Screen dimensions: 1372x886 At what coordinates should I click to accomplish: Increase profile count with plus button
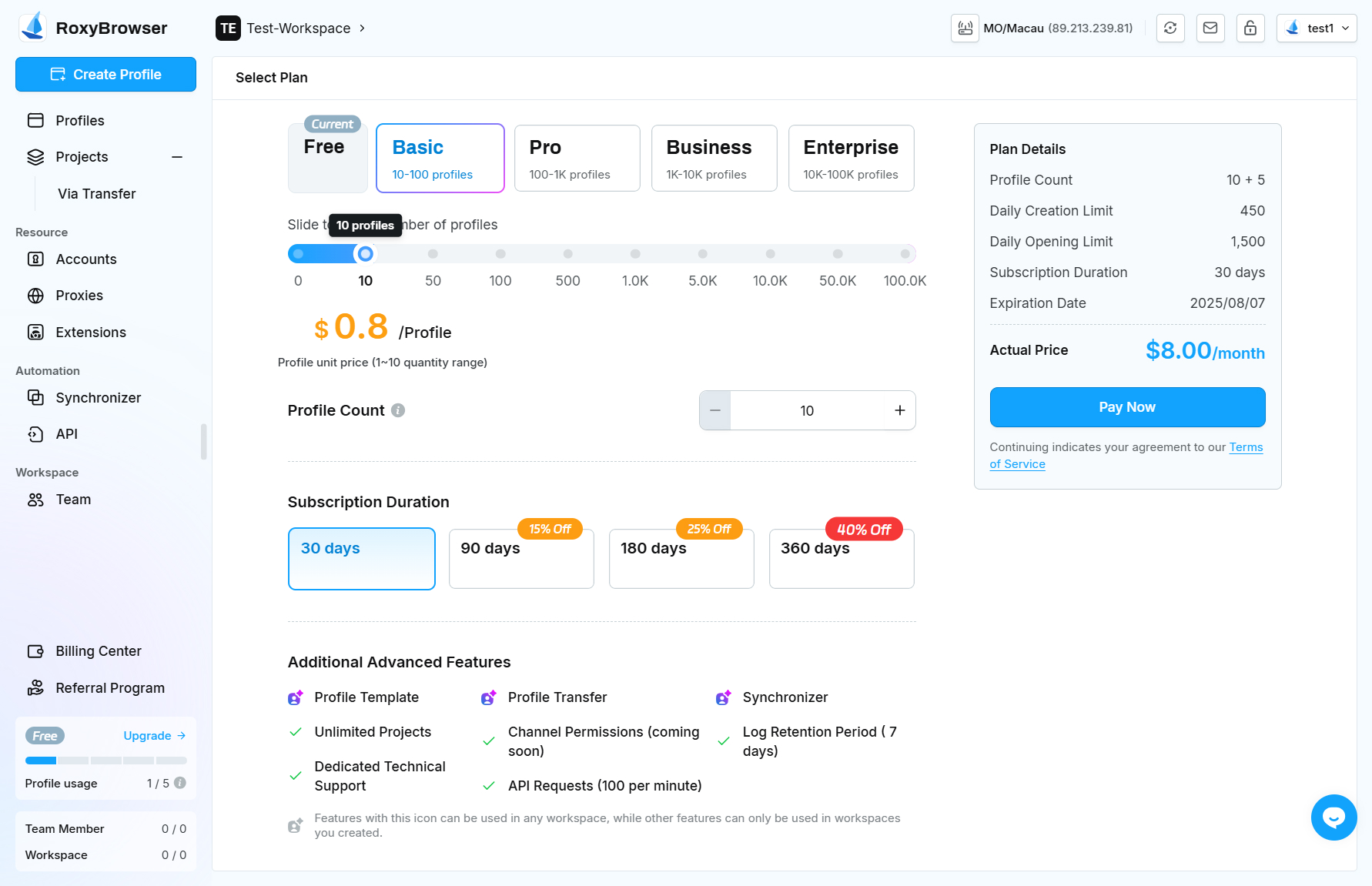point(899,410)
